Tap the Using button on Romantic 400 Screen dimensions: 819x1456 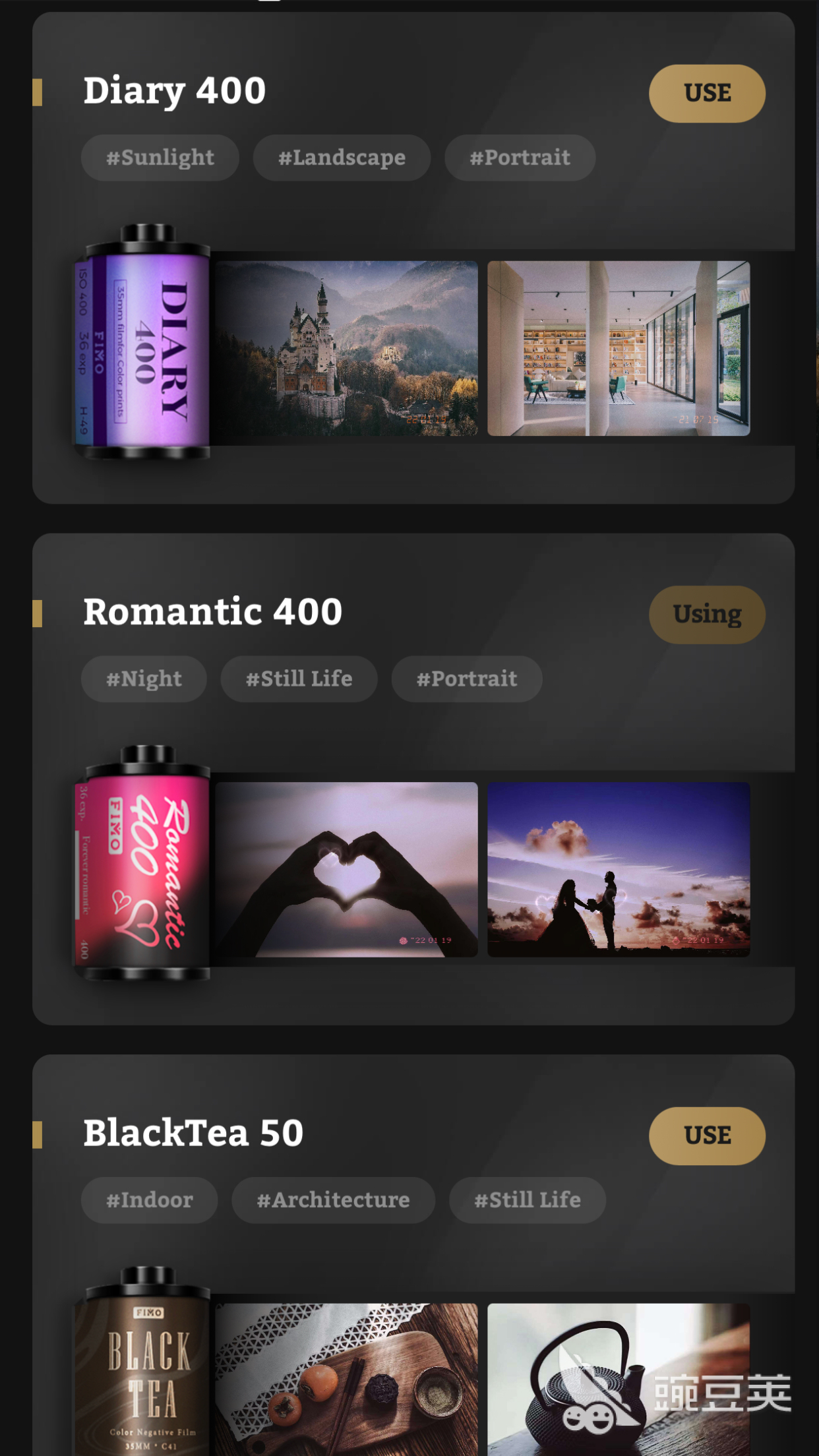[707, 615]
